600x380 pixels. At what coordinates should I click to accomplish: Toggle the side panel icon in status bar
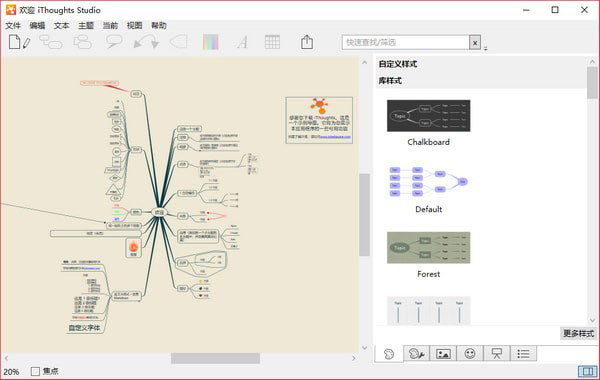587,371
